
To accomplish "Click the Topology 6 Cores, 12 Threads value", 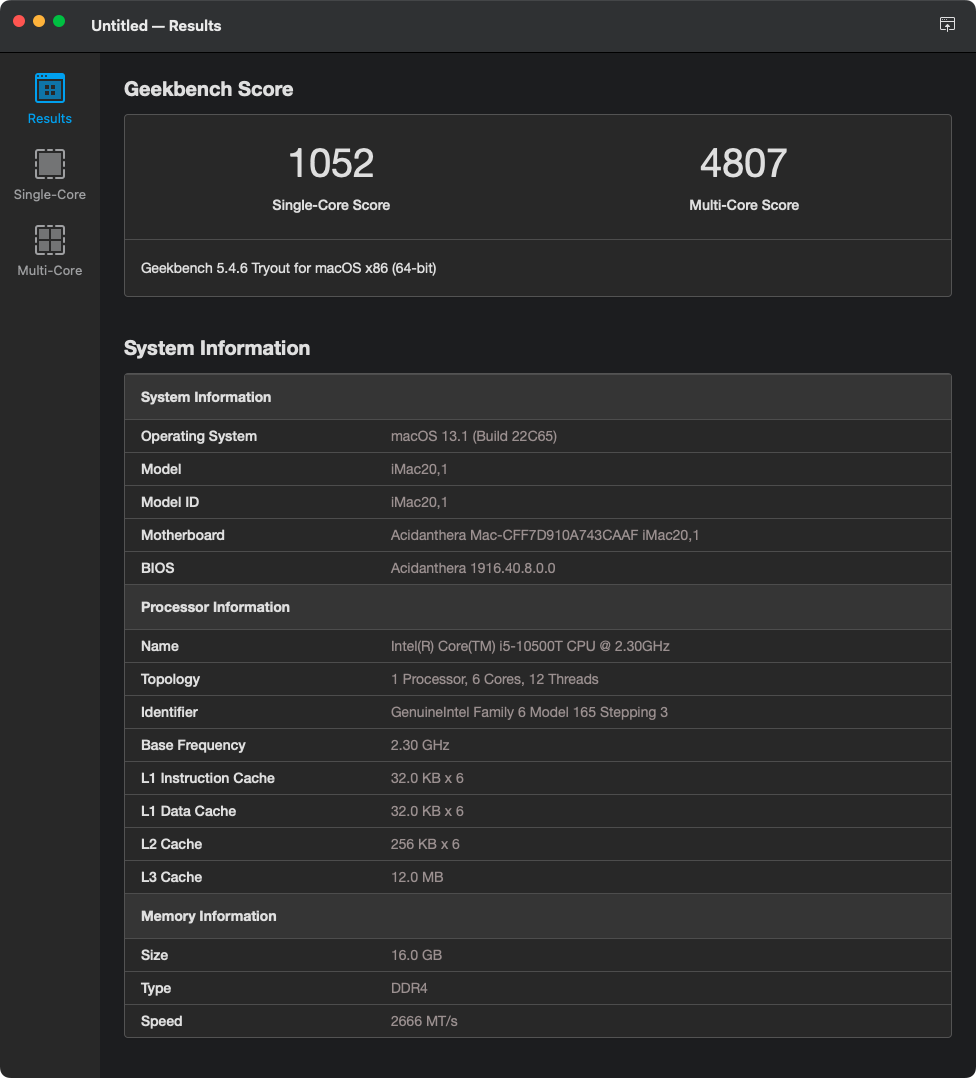I will [494, 679].
